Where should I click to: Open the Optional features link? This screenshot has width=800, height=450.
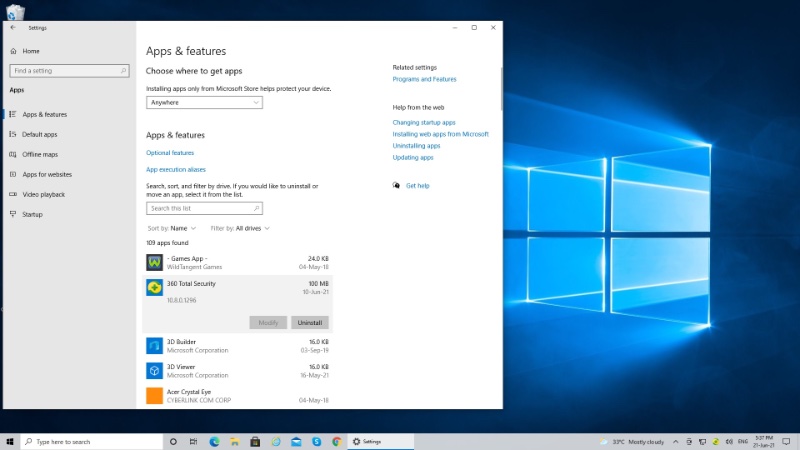[170, 153]
